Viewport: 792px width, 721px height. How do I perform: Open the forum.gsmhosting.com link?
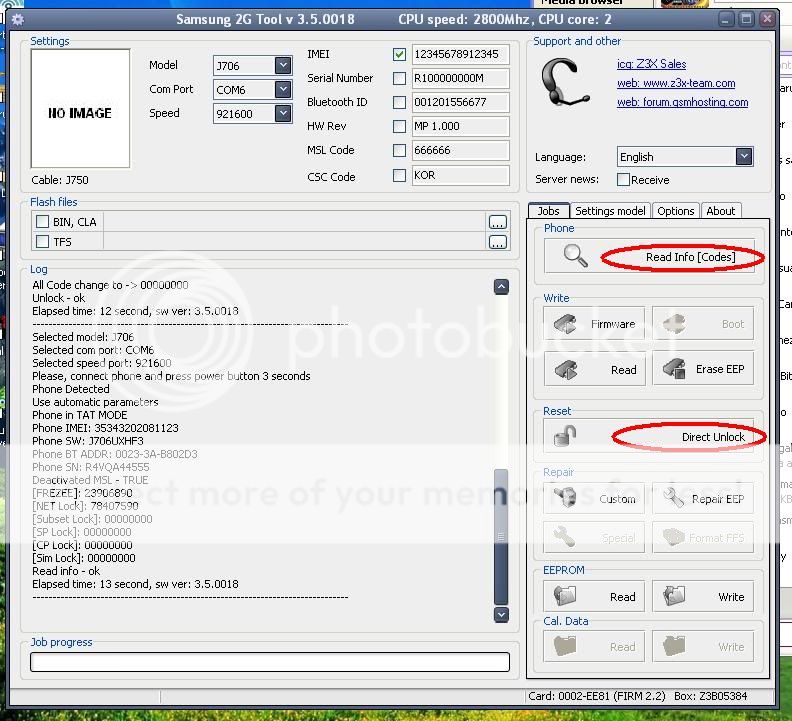click(683, 102)
